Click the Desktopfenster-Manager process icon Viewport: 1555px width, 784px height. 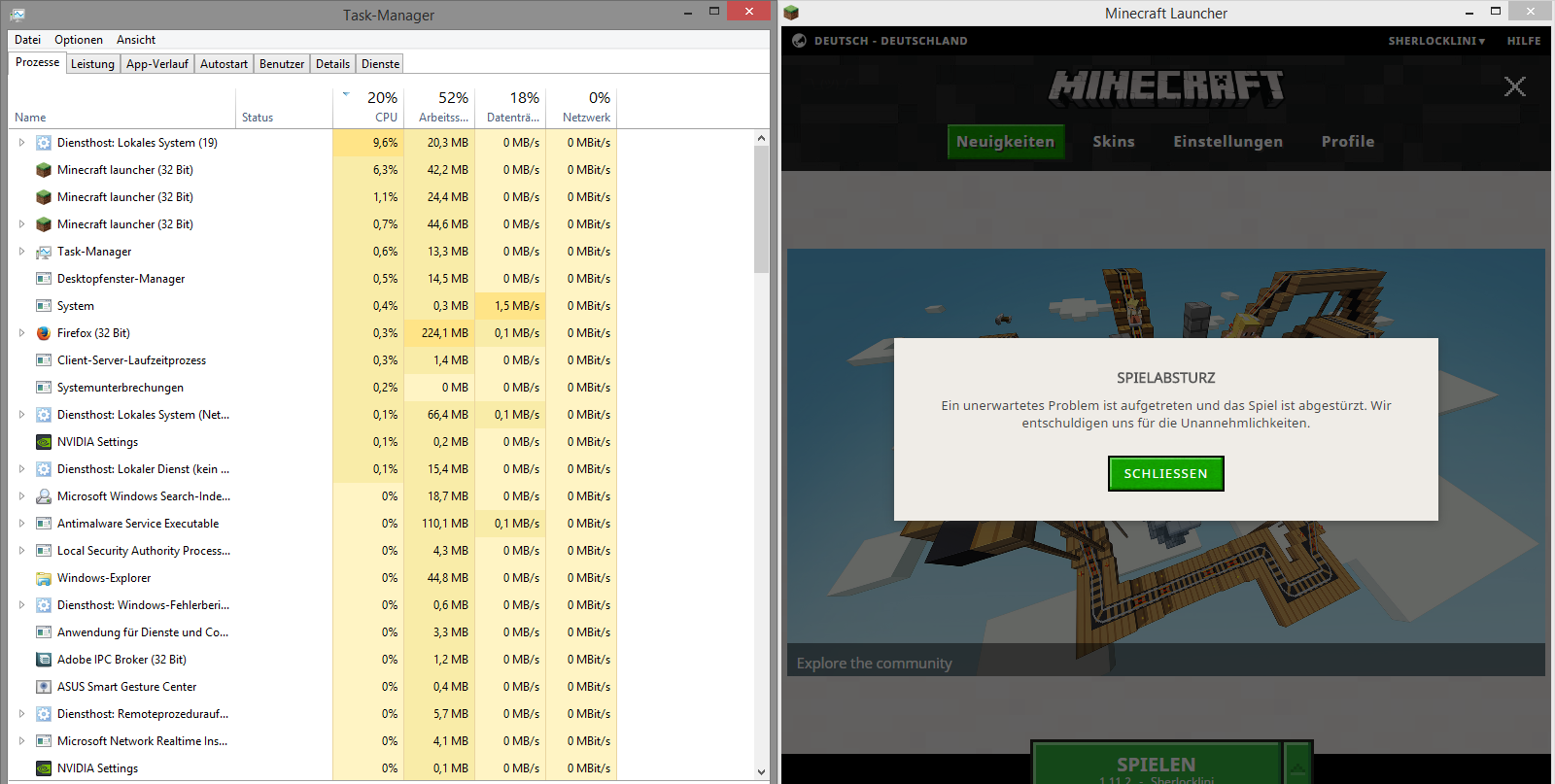44,279
